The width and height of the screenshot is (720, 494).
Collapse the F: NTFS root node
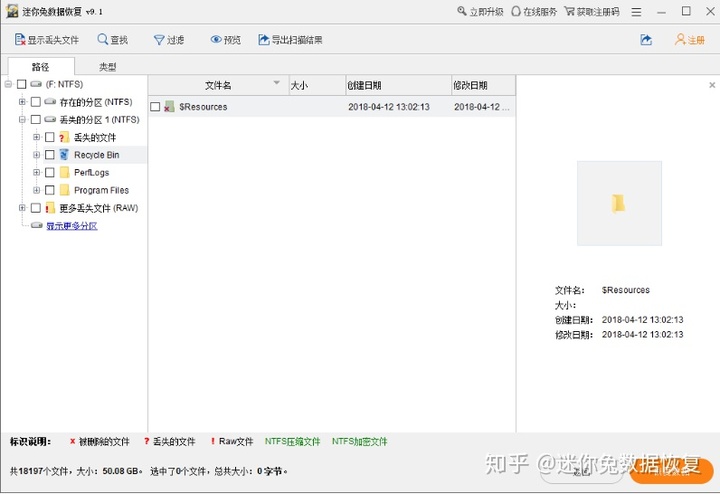[x=8, y=84]
